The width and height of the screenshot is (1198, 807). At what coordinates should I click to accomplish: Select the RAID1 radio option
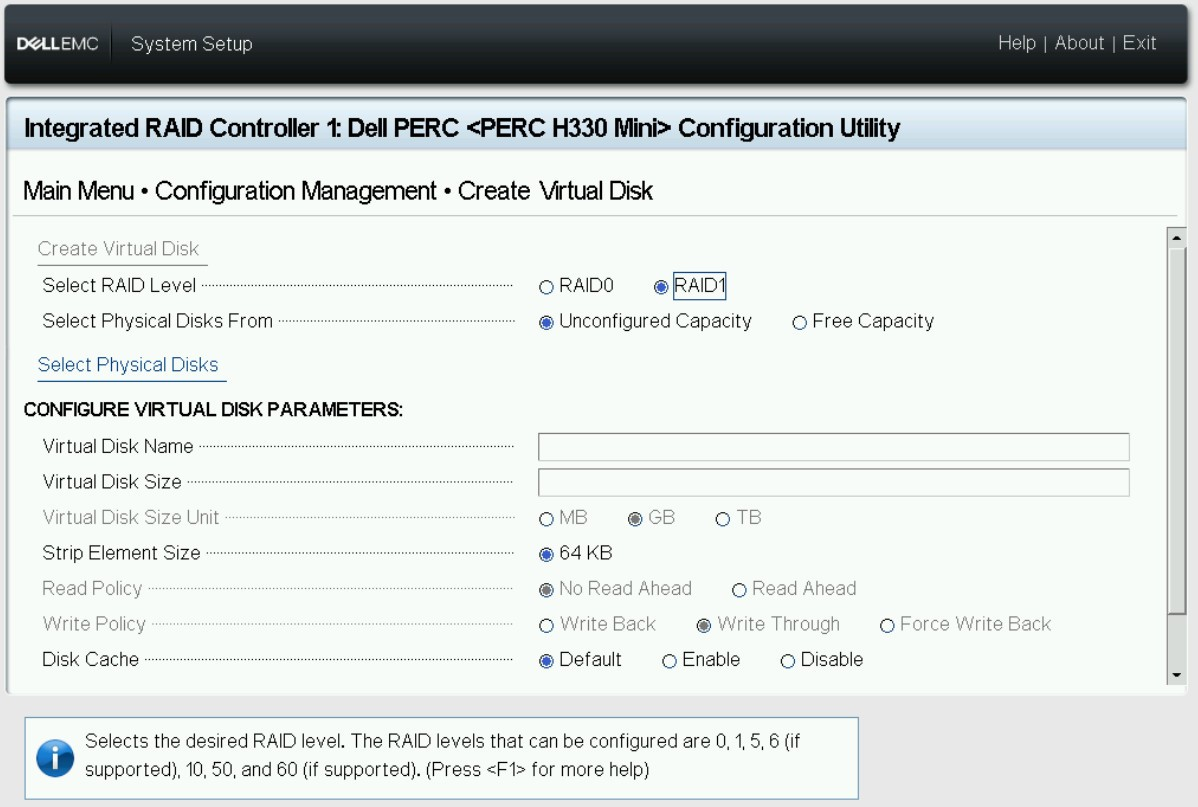coord(661,287)
